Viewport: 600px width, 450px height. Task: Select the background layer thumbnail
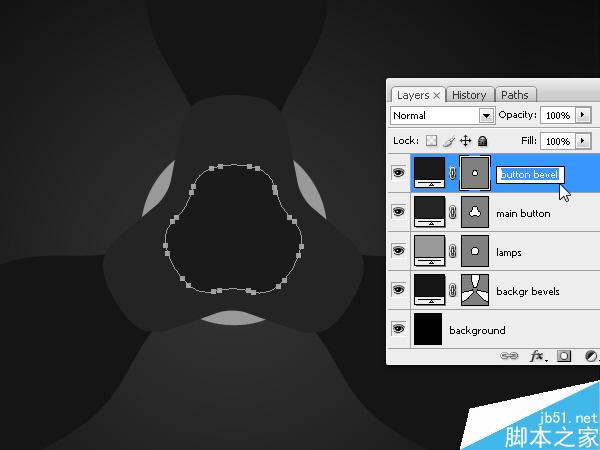coord(428,329)
